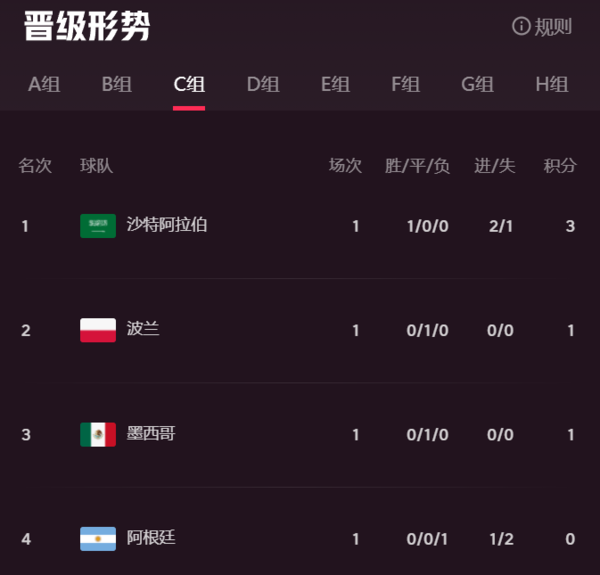The image size is (600, 575).
Task: Click the 积分 column header
Action: (x=560, y=166)
